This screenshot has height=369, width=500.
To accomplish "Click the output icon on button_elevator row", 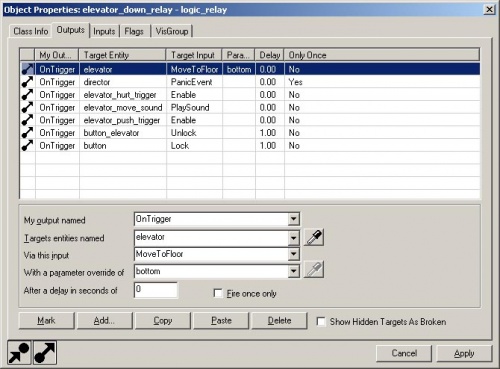I will pyautogui.click(x=27, y=133).
